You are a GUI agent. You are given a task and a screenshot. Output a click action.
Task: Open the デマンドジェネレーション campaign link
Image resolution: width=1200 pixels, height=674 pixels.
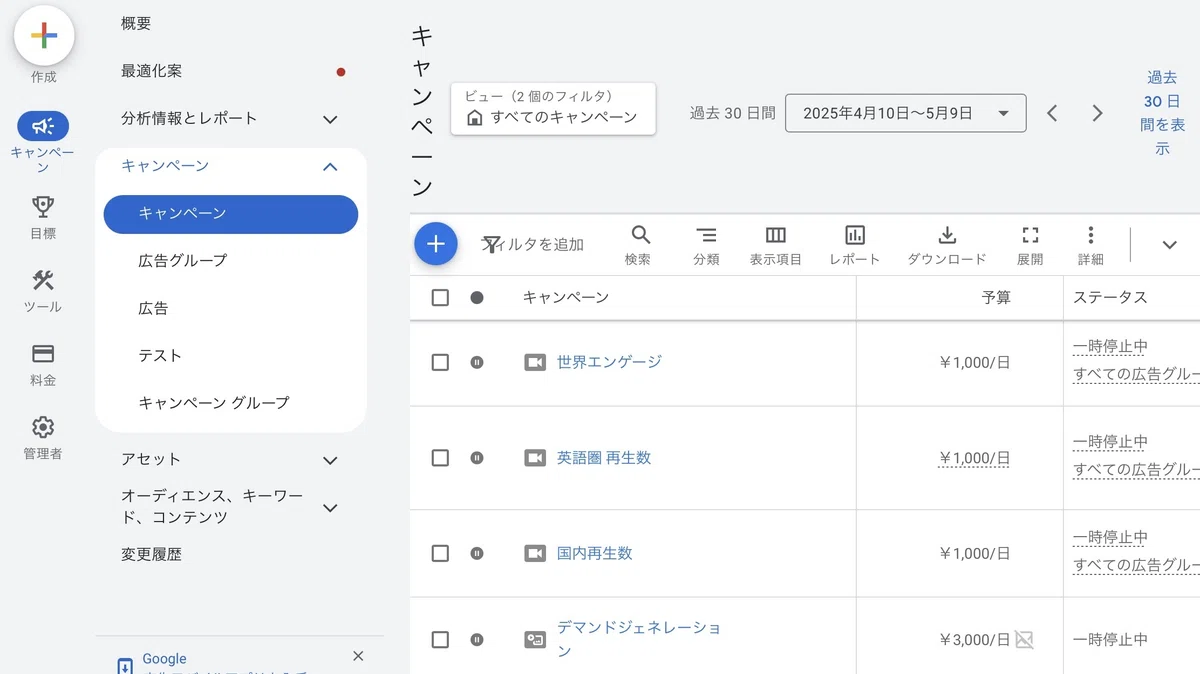pyautogui.click(x=639, y=639)
